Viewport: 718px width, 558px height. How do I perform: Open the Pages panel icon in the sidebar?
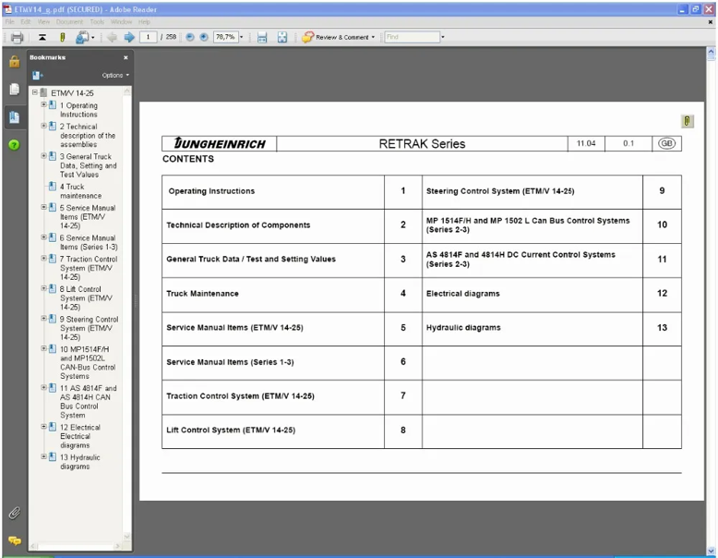[x=14, y=89]
